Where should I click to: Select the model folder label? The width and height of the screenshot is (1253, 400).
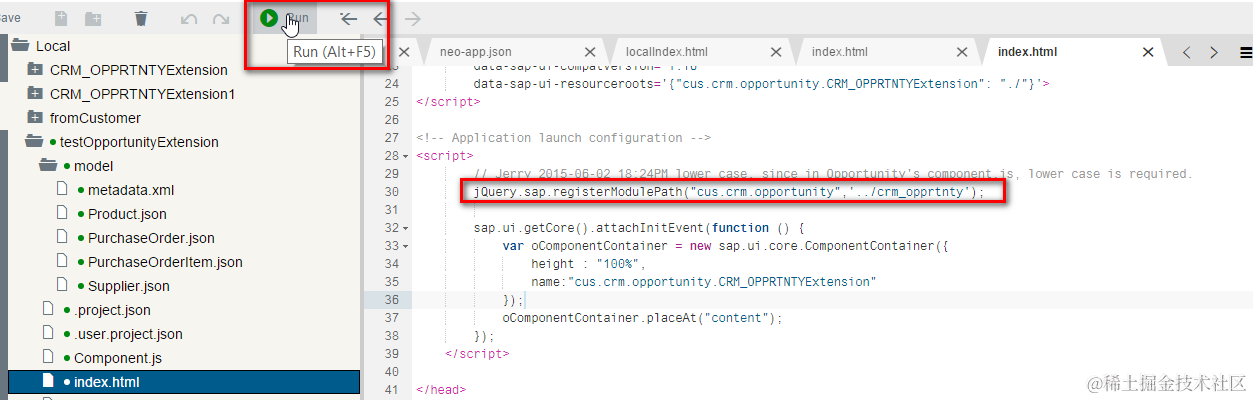94,166
